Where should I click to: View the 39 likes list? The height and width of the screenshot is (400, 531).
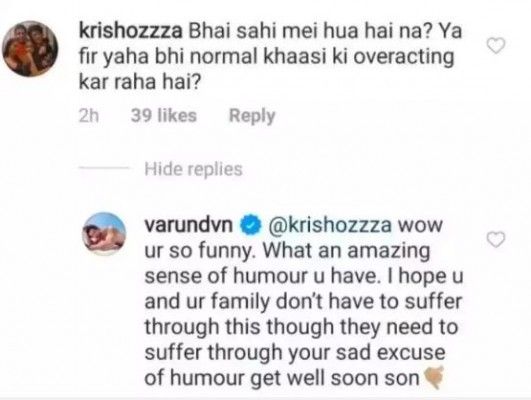[x=164, y=115]
